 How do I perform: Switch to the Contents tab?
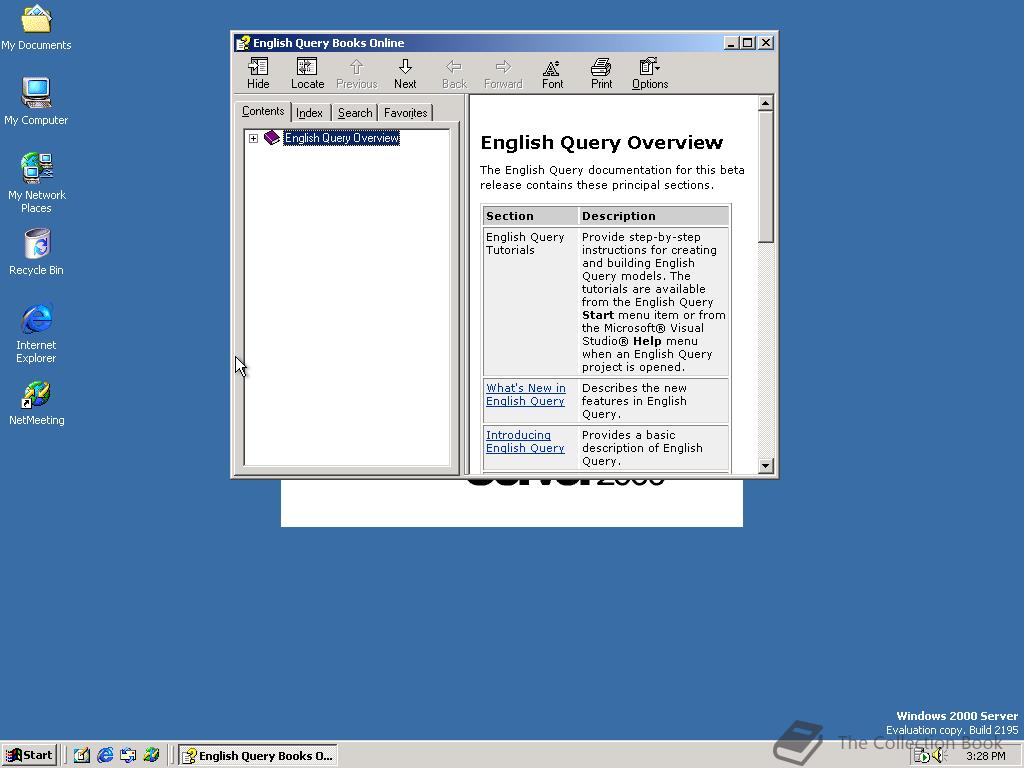point(263,111)
